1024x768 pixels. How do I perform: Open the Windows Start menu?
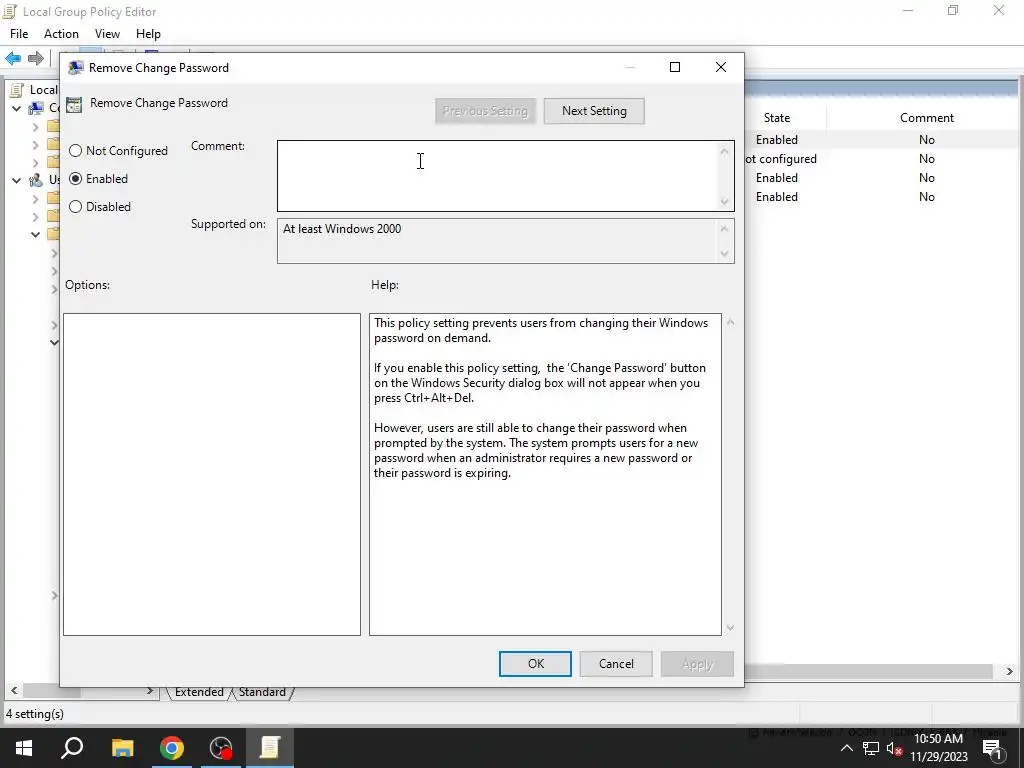[x=24, y=748]
